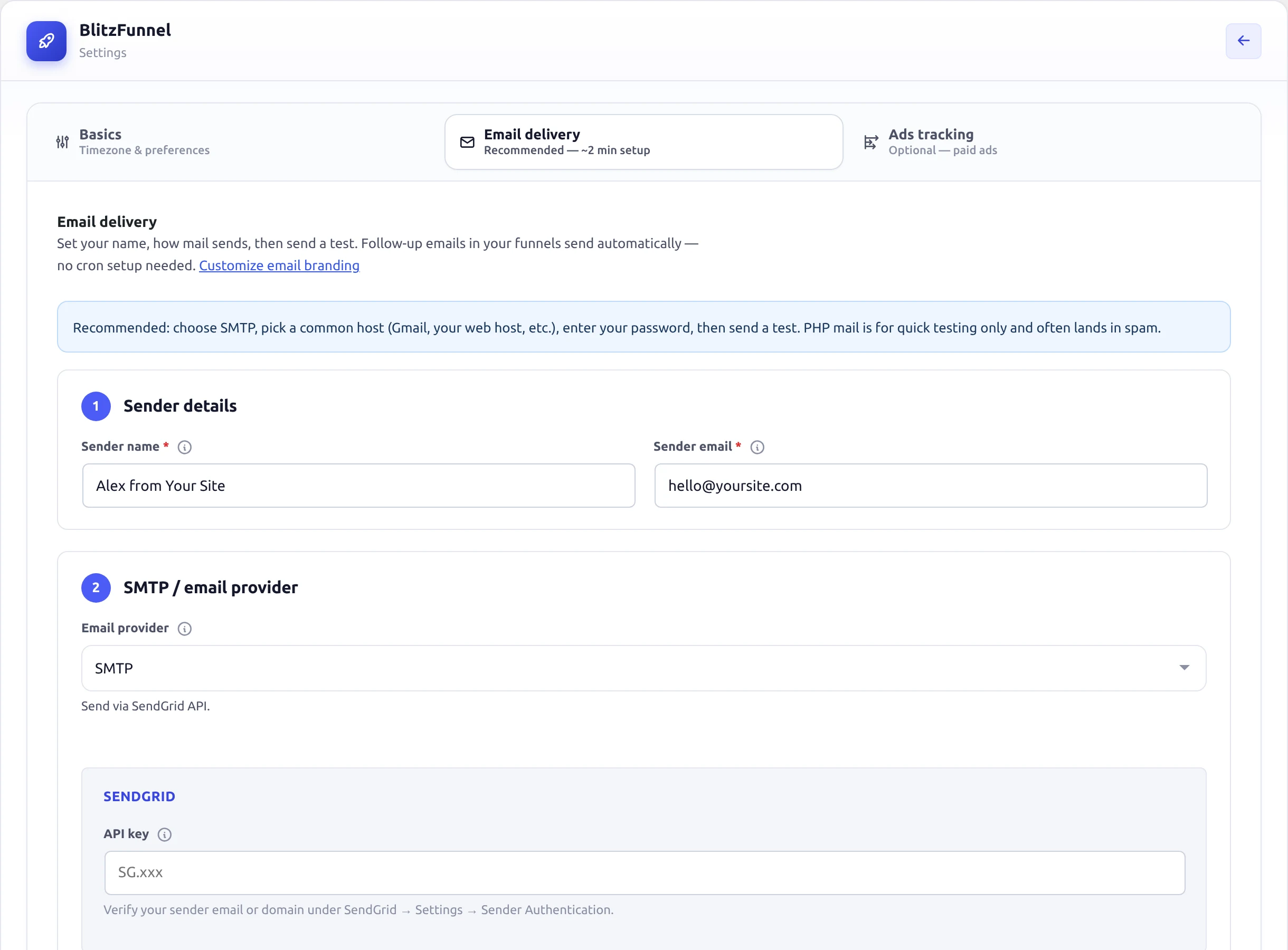Viewport: 1288px width, 950px height.
Task: Click the envelope icon on Email delivery tab
Action: (468, 142)
